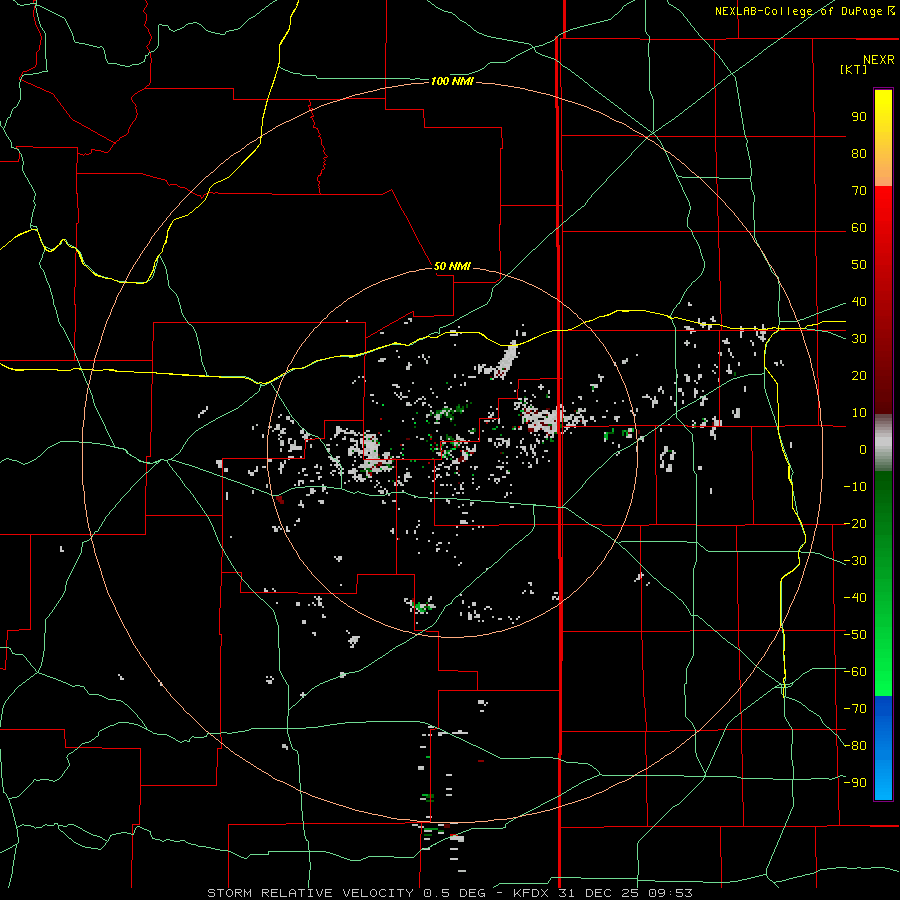This screenshot has width=900, height=900.
Task: Click the -90 value on the velocity scale
Action: pos(855,783)
